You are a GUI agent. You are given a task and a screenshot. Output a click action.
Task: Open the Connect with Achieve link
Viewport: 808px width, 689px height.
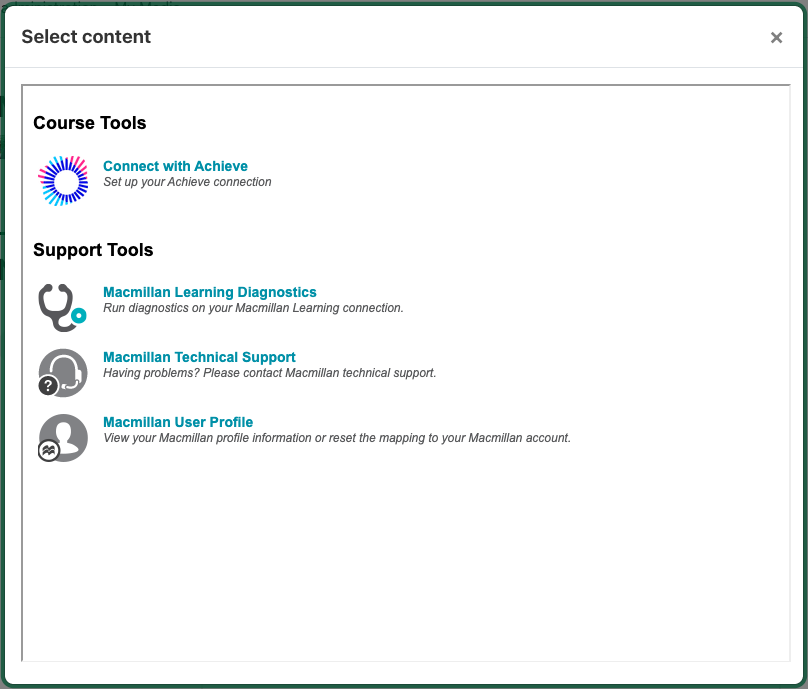click(175, 166)
